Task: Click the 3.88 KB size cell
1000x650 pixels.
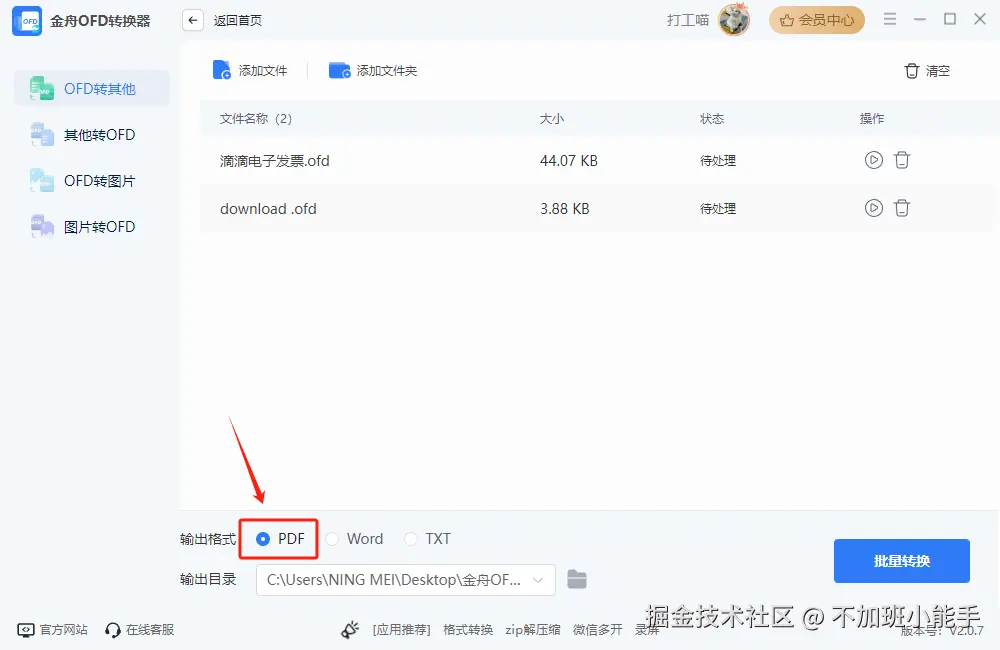Action: pyautogui.click(x=565, y=209)
